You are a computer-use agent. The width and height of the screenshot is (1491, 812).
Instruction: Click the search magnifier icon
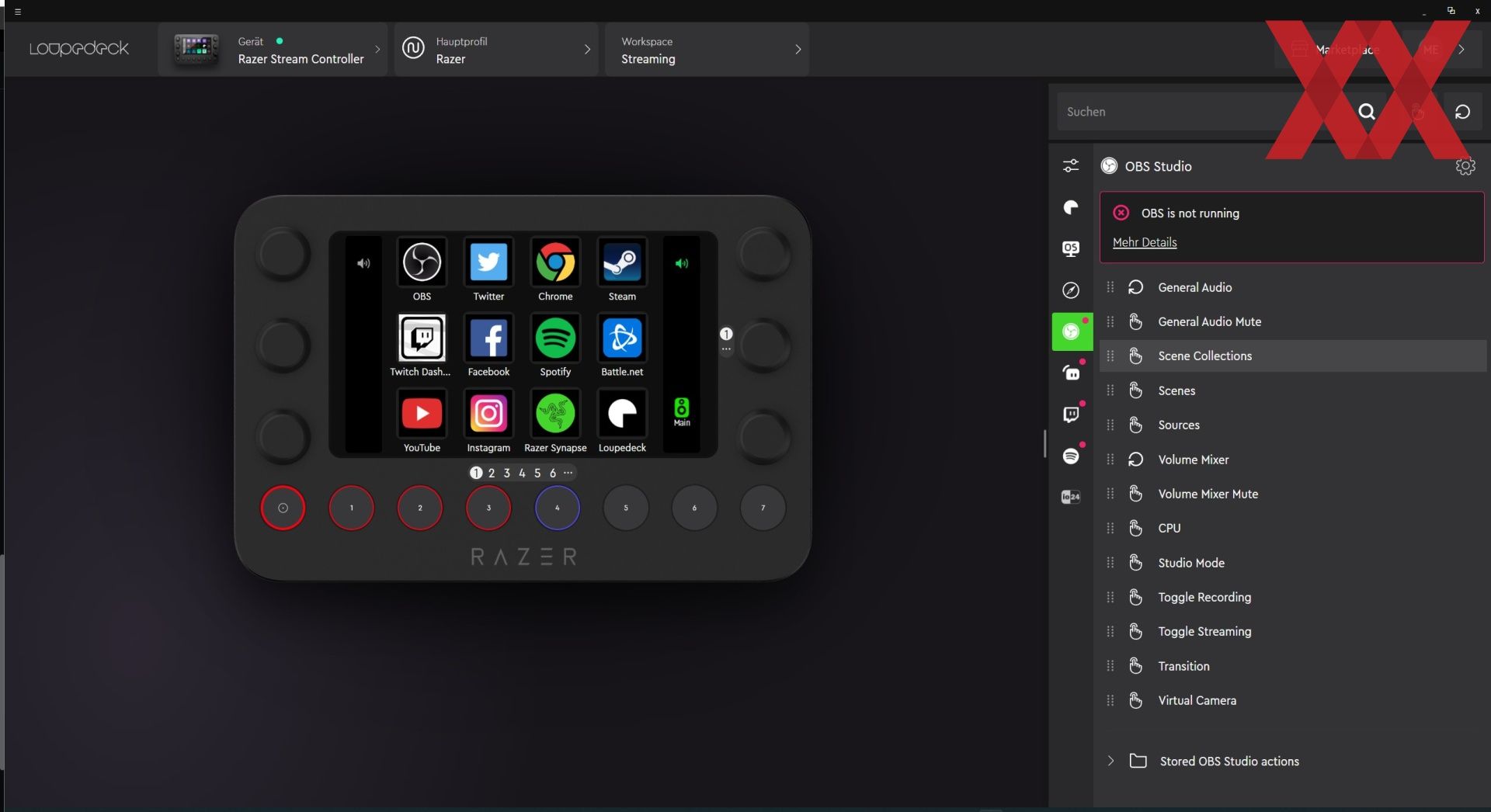[x=1367, y=112]
